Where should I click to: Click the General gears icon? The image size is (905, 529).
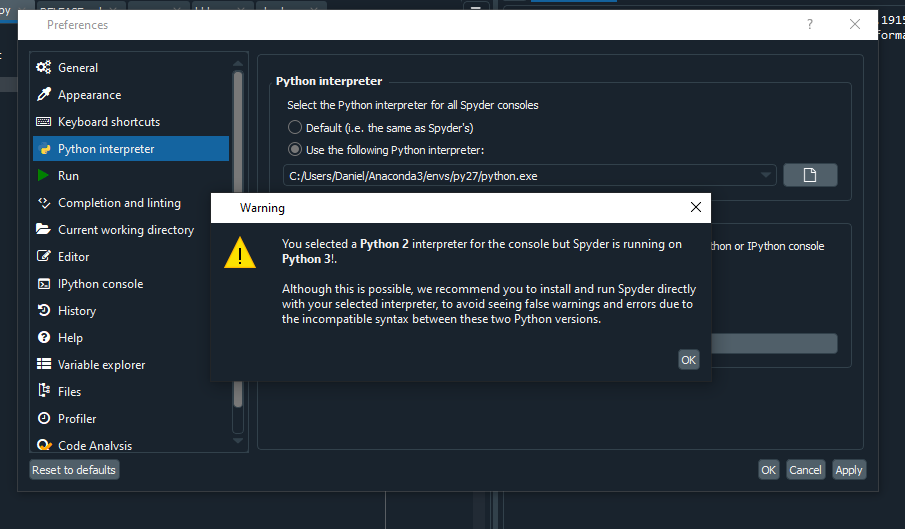[44, 67]
